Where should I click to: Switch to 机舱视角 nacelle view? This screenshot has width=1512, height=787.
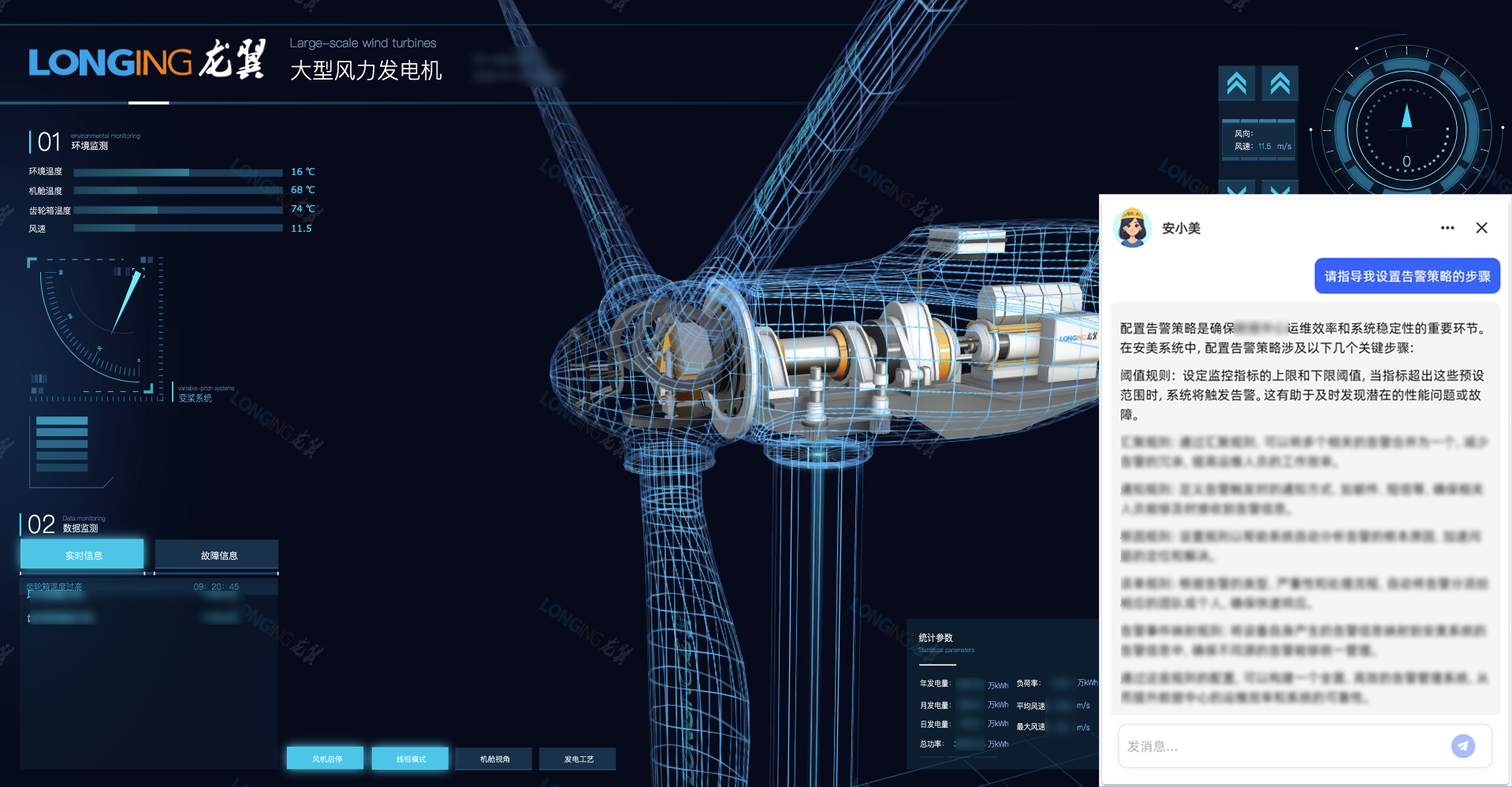[x=494, y=759]
